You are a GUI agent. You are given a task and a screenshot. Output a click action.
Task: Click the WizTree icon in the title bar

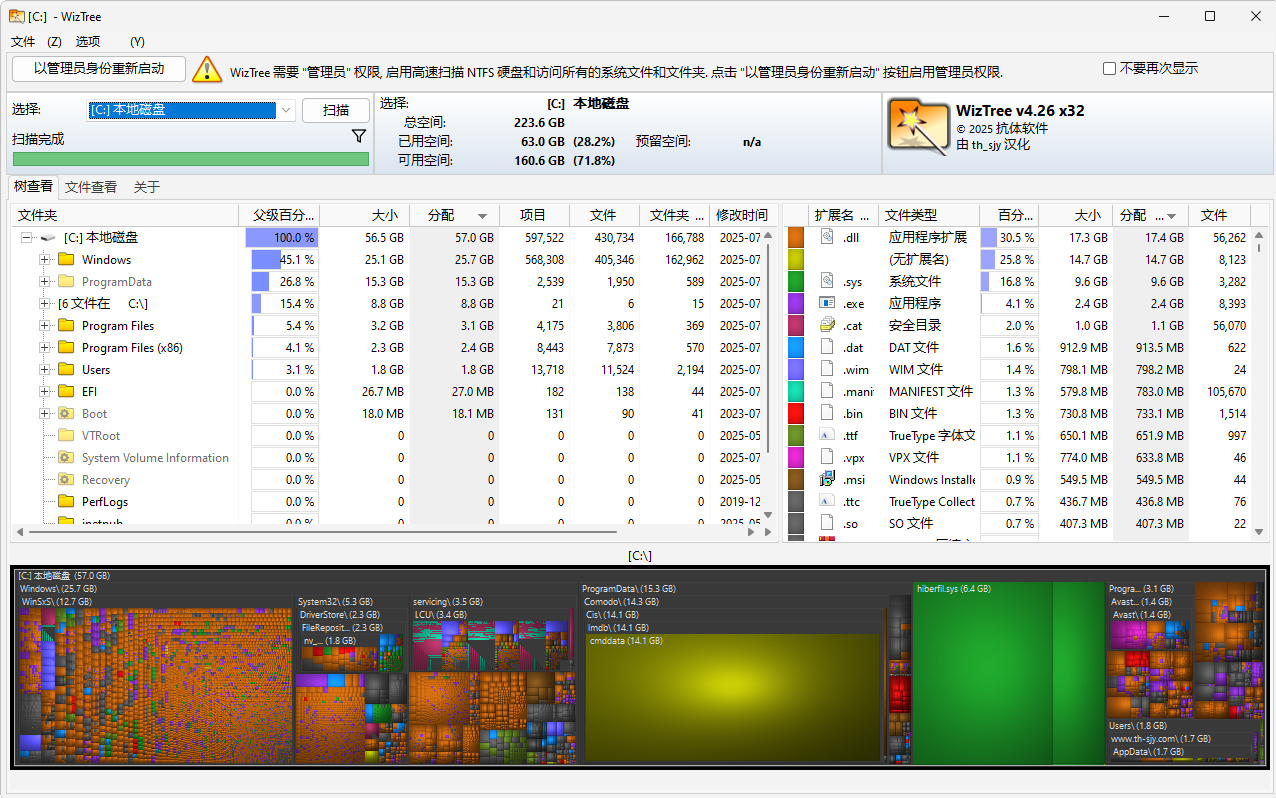pos(15,16)
